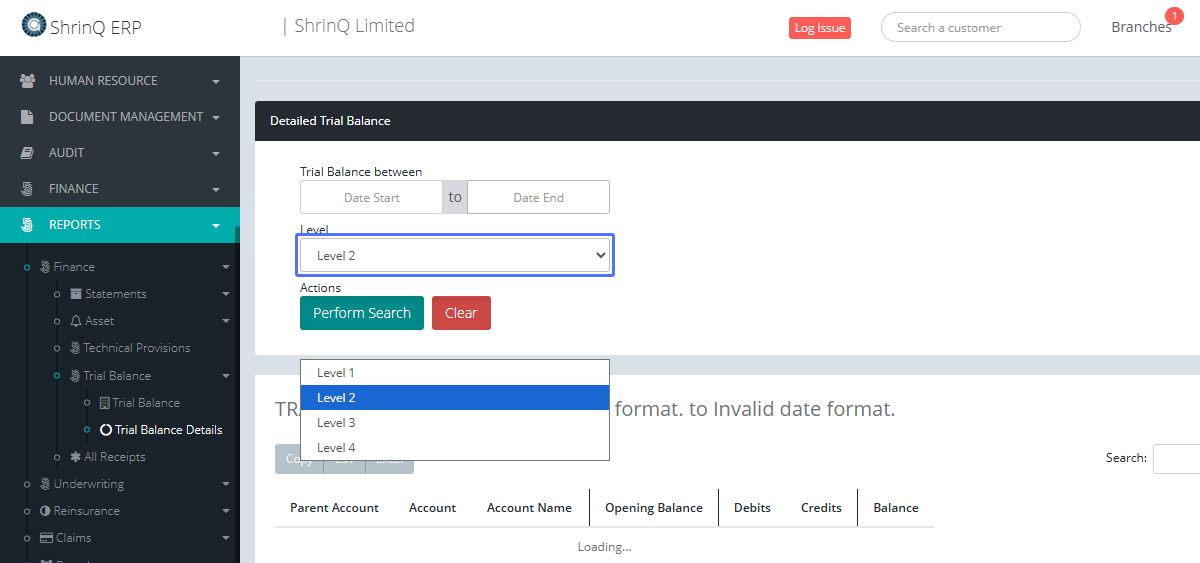
Task: Open All Receipts report link
Action: point(114,457)
